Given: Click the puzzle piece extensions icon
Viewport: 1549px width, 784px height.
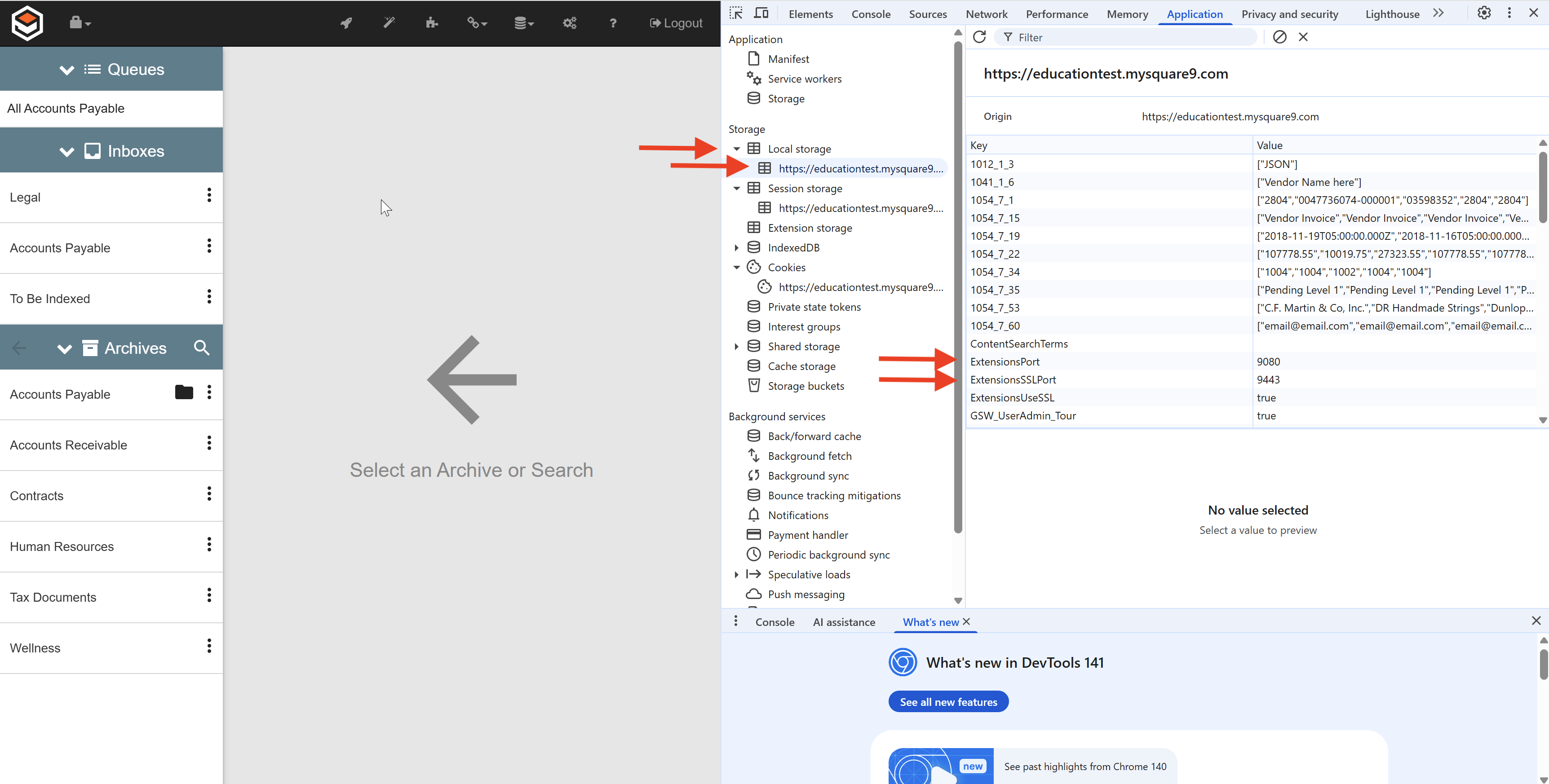Looking at the screenshot, I should (x=432, y=23).
